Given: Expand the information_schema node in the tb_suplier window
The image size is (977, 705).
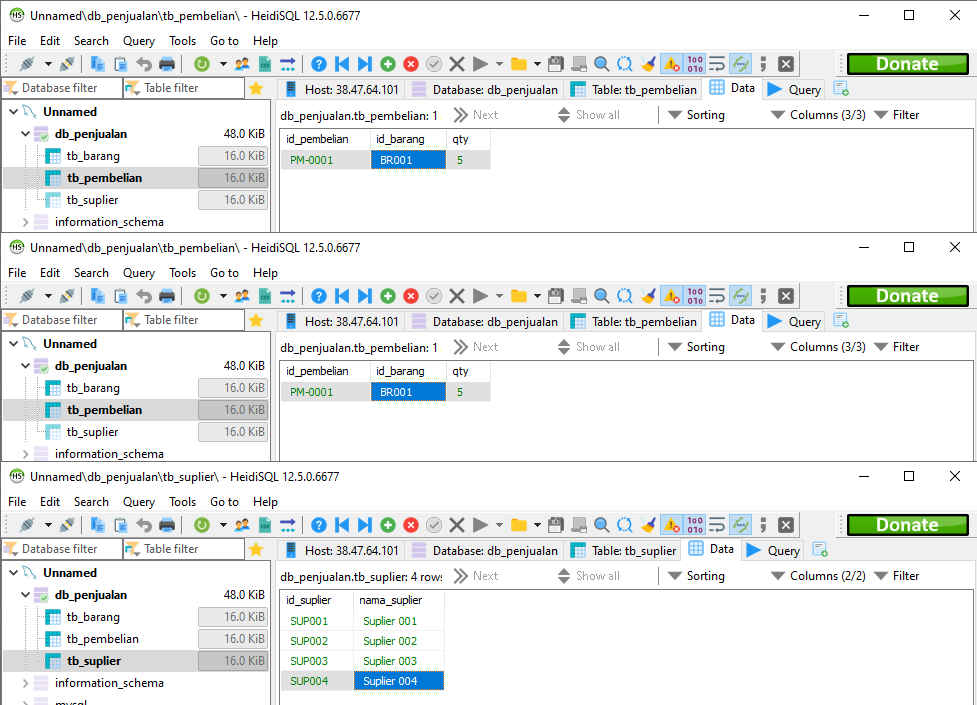Looking at the screenshot, I should [26, 683].
